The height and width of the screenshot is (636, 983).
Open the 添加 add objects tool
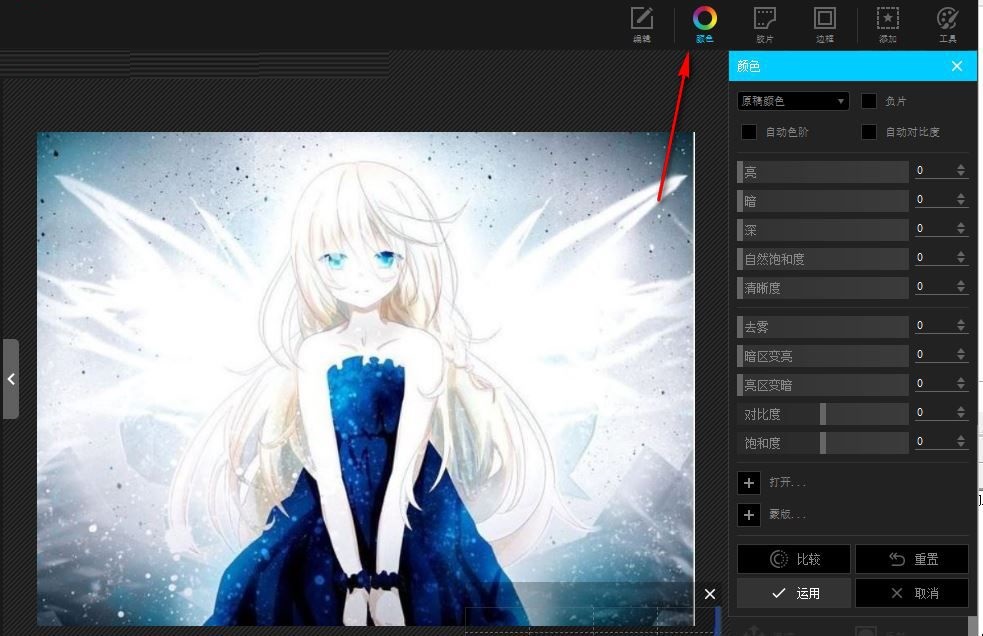click(x=887, y=24)
